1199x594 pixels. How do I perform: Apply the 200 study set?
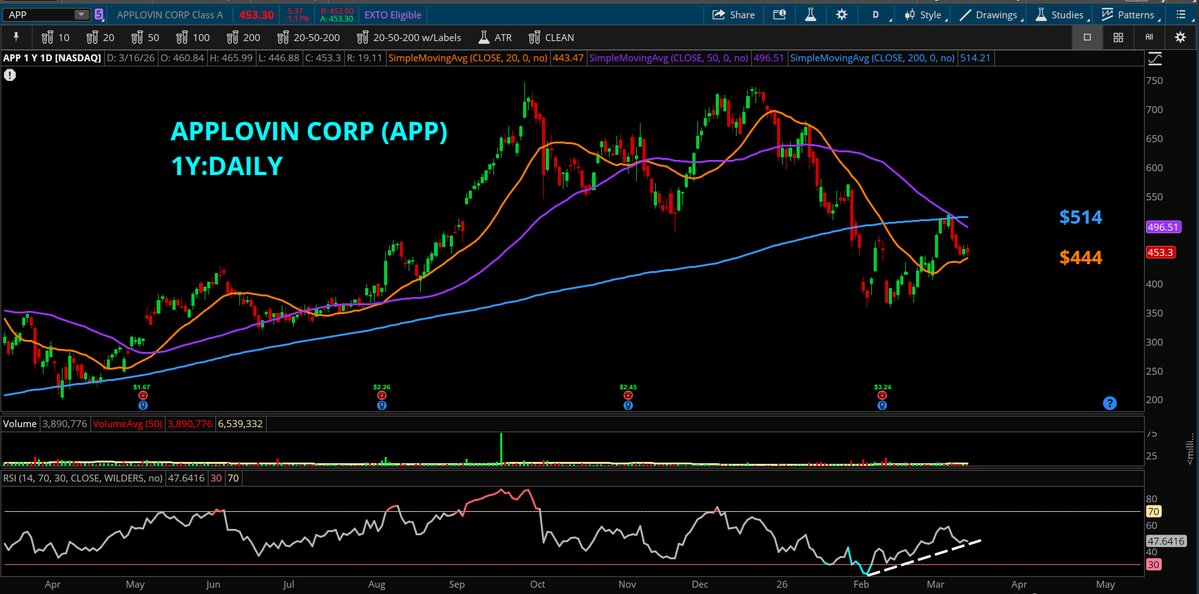(244, 37)
